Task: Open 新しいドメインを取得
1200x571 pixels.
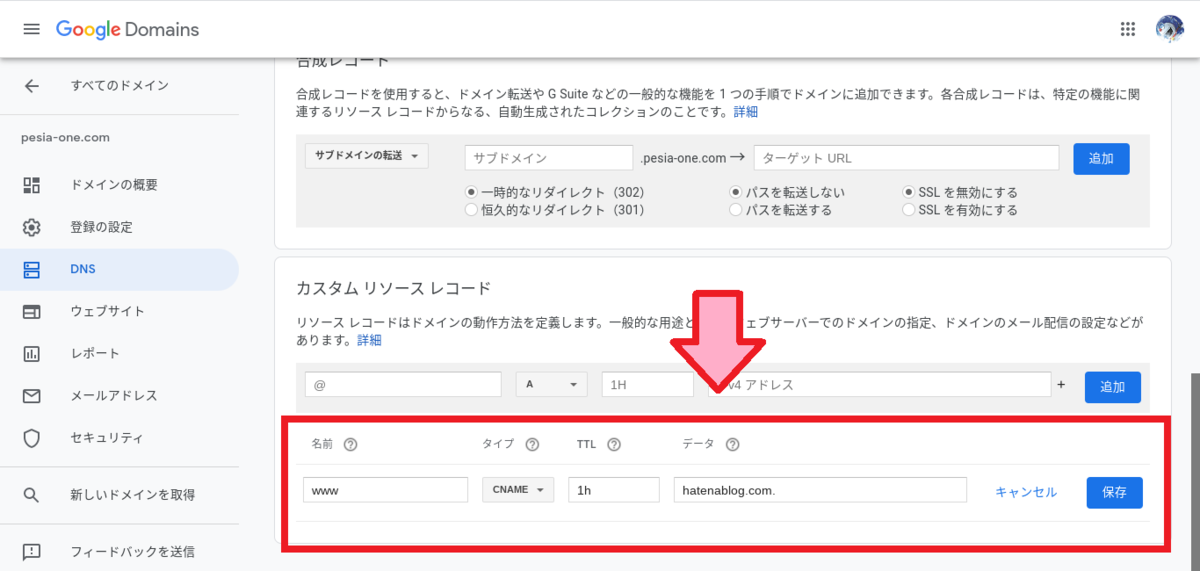Action: [x=132, y=494]
